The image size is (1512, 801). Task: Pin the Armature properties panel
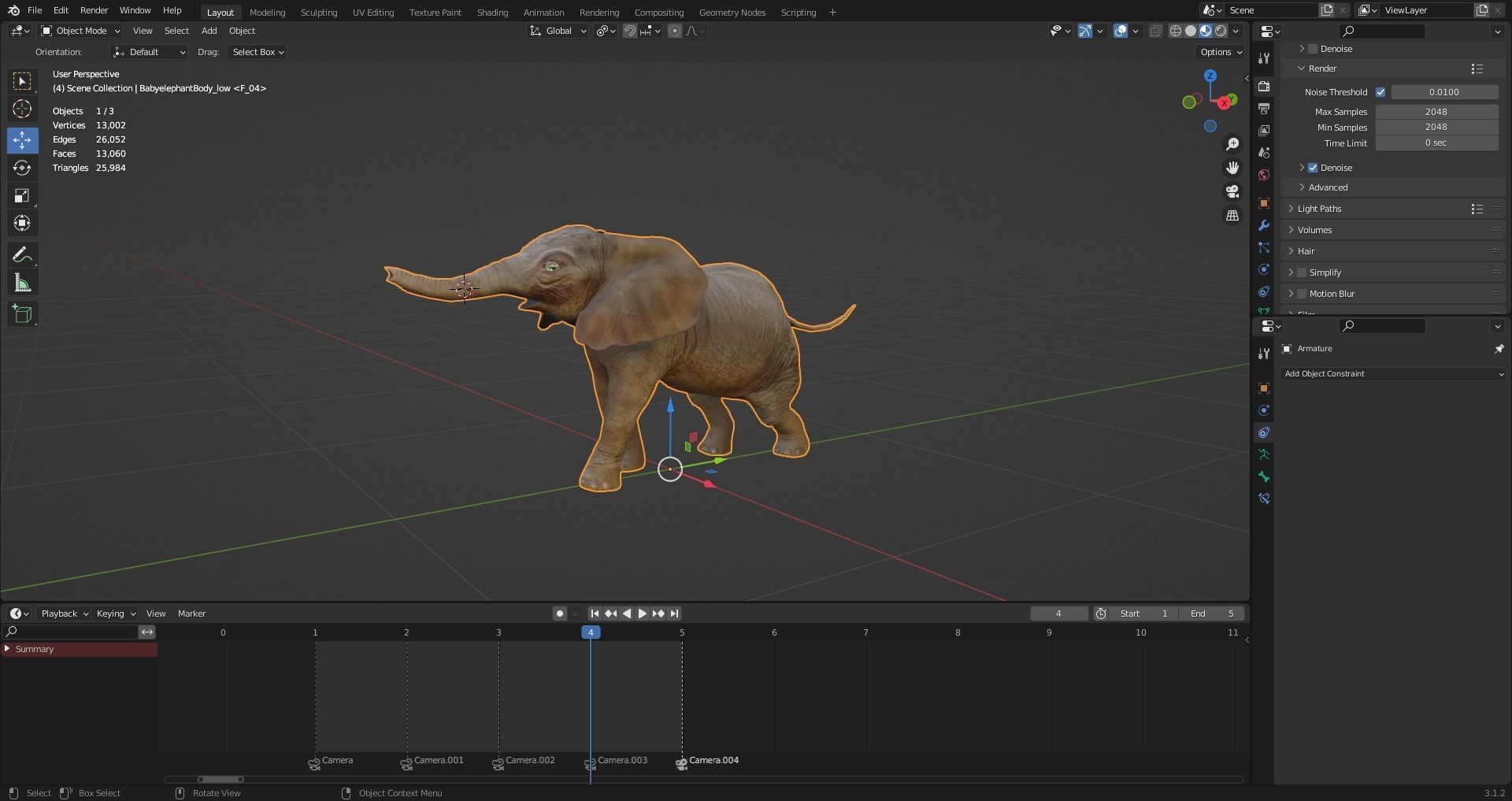[x=1499, y=349]
